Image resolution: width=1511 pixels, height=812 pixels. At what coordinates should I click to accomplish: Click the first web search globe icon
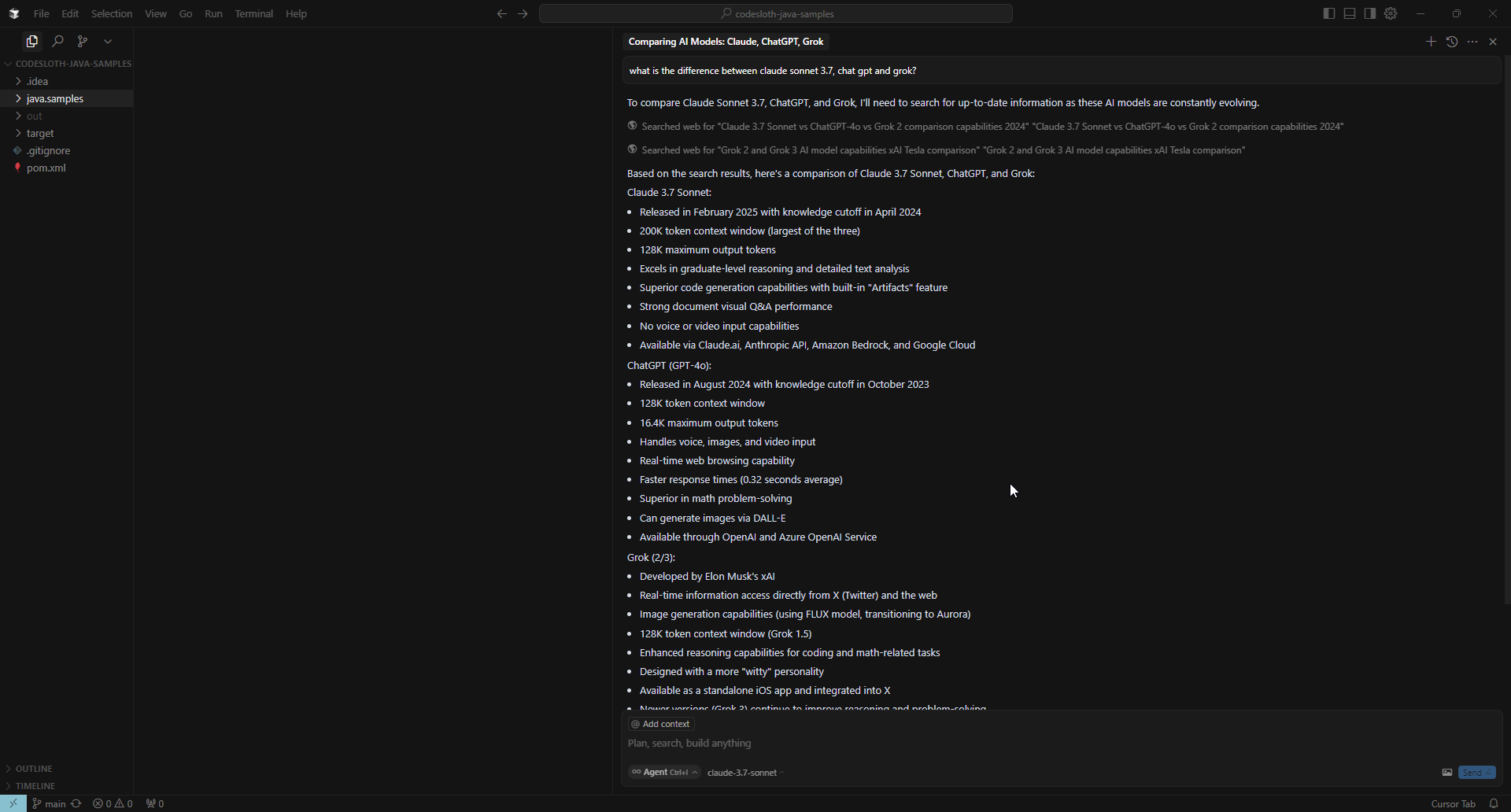632,126
